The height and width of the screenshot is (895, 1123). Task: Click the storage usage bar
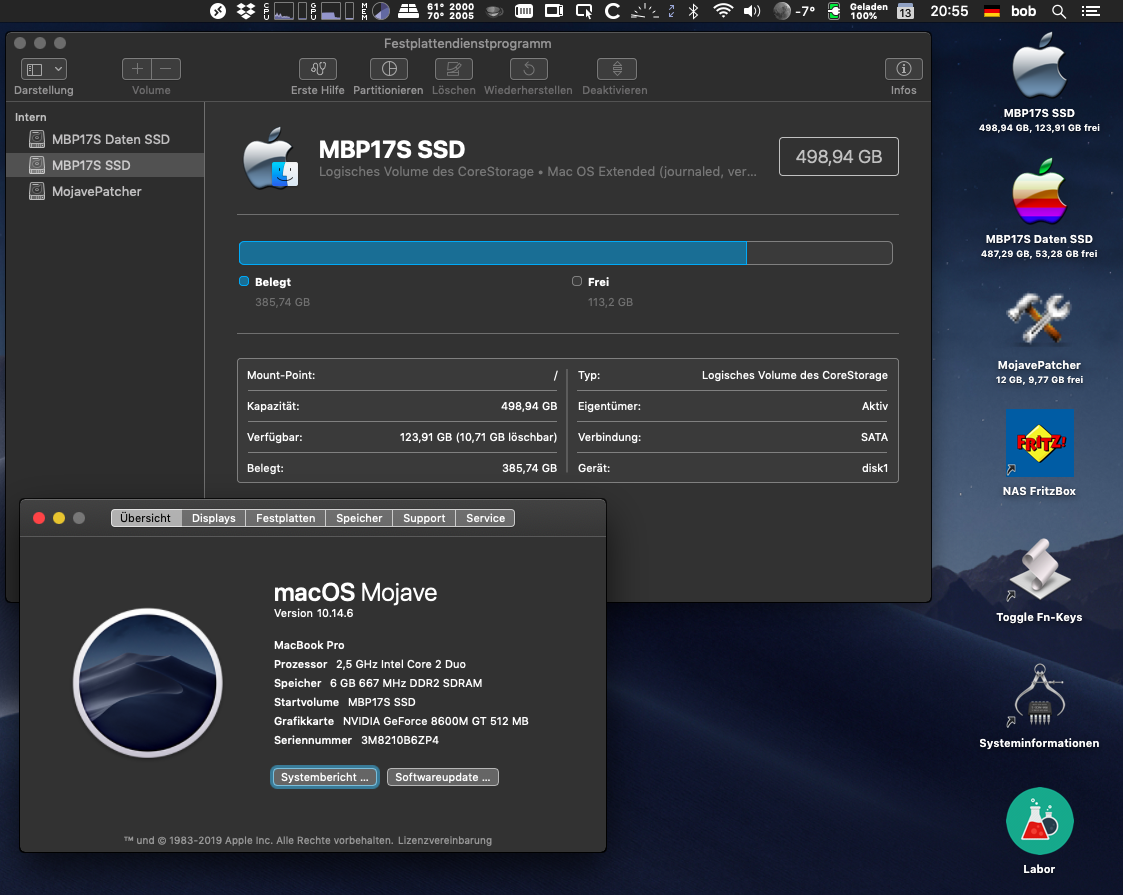click(566, 253)
